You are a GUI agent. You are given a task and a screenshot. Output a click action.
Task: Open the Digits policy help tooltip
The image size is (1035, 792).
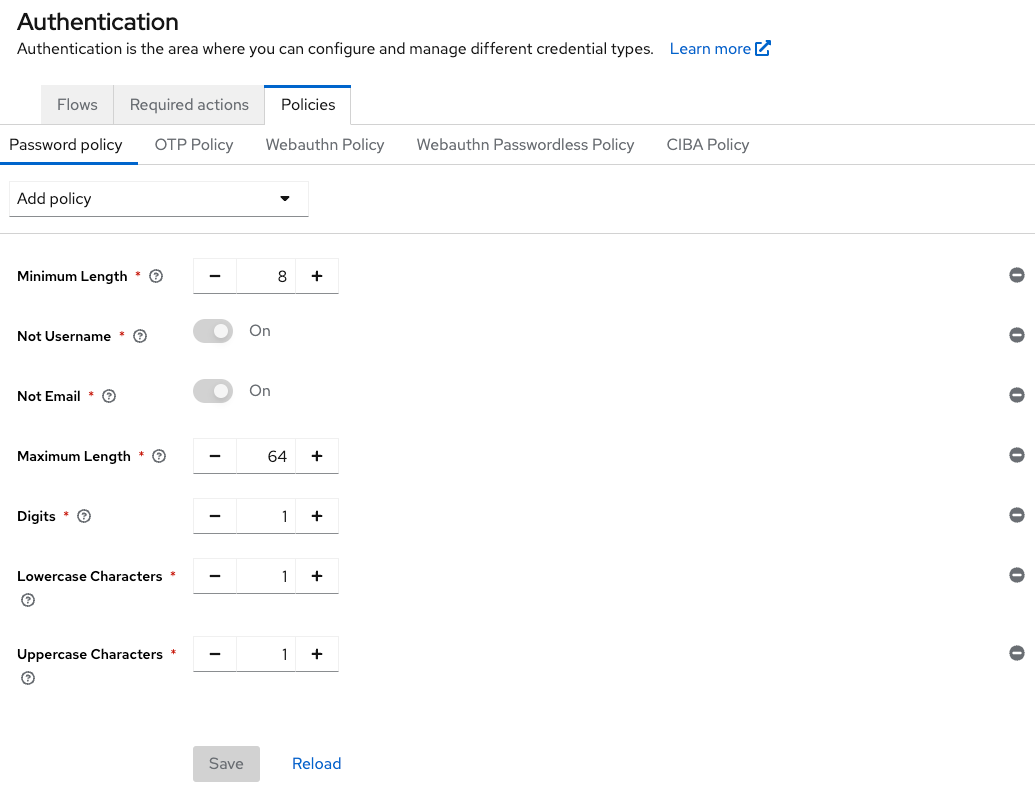click(x=83, y=516)
